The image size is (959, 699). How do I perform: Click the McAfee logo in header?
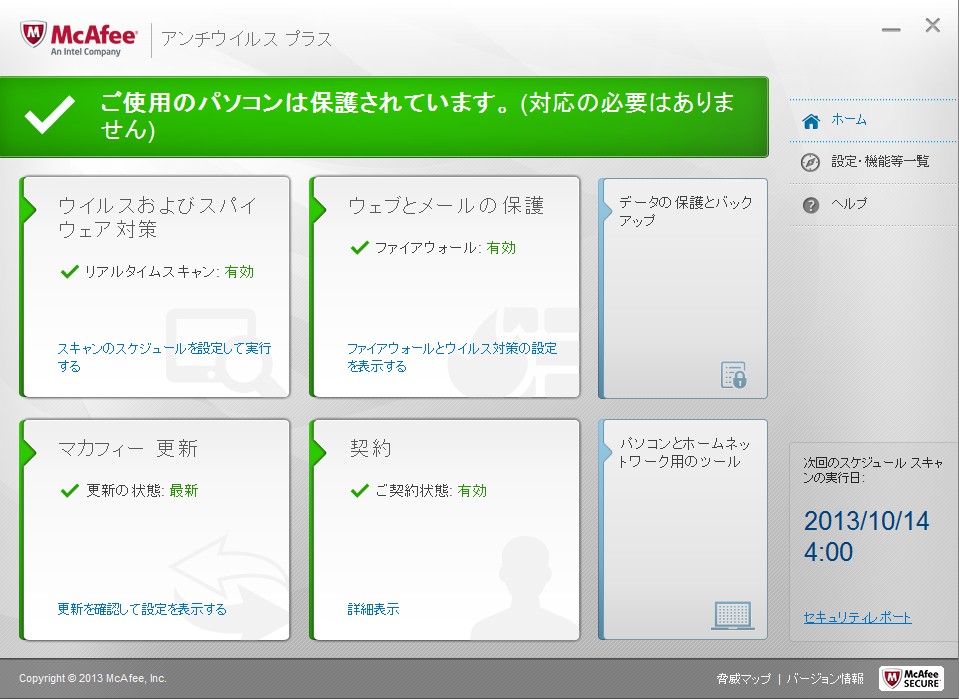pos(78,39)
